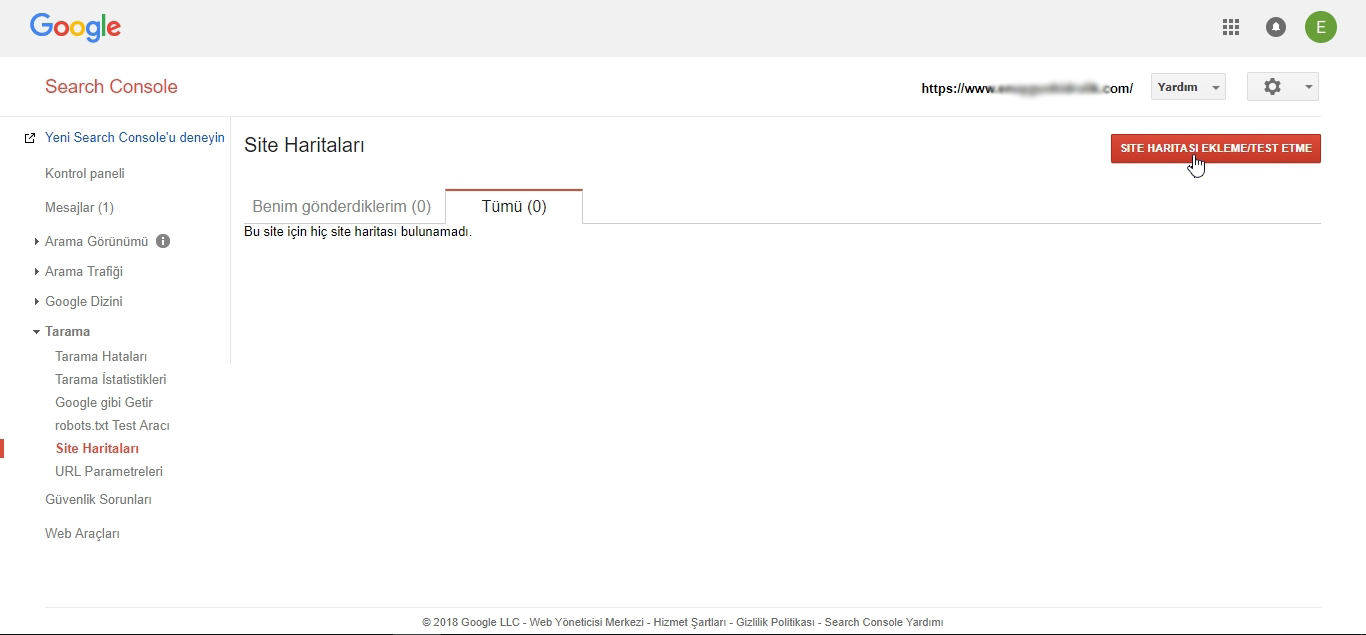Go to Kontrol paneli
1366x635 pixels.
(85, 173)
